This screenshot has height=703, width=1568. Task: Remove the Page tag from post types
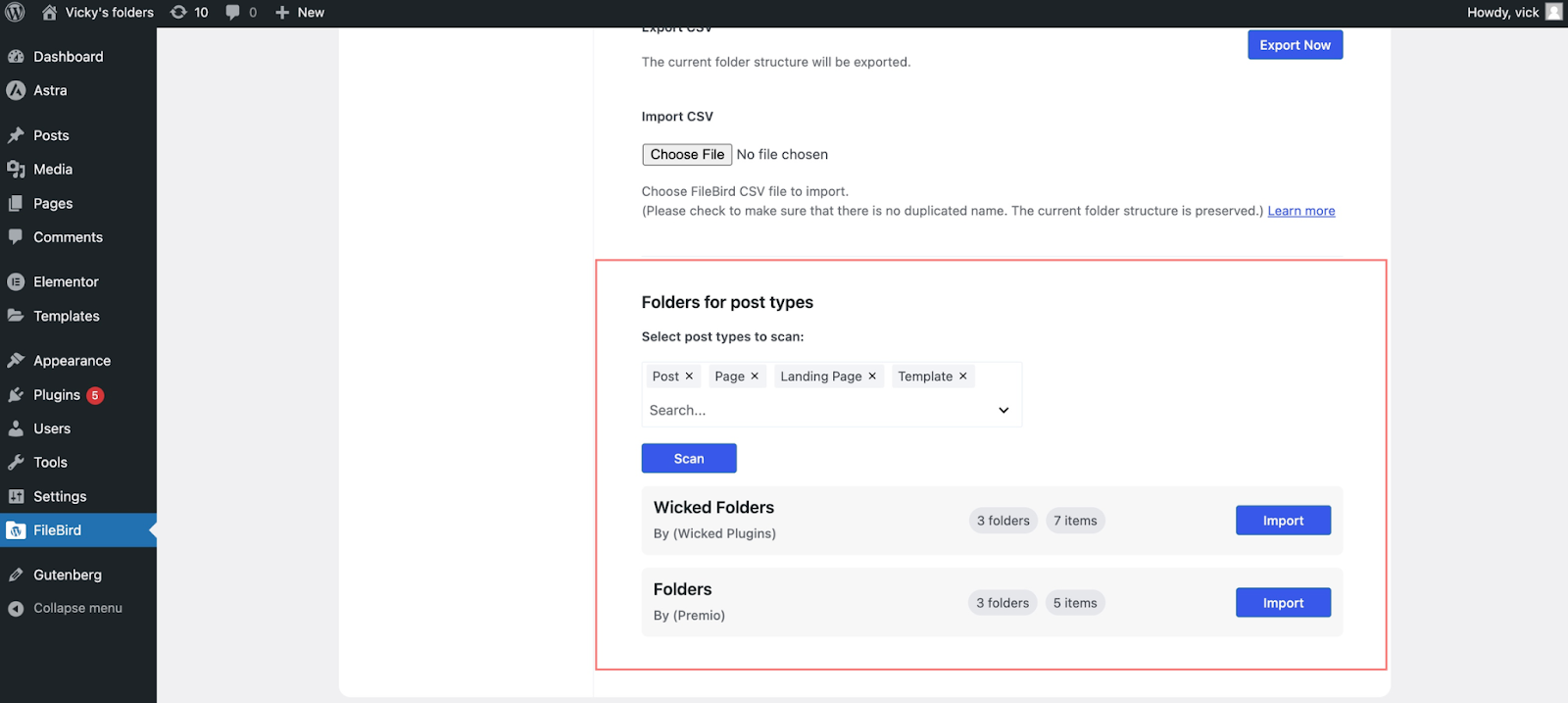[x=755, y=377]
